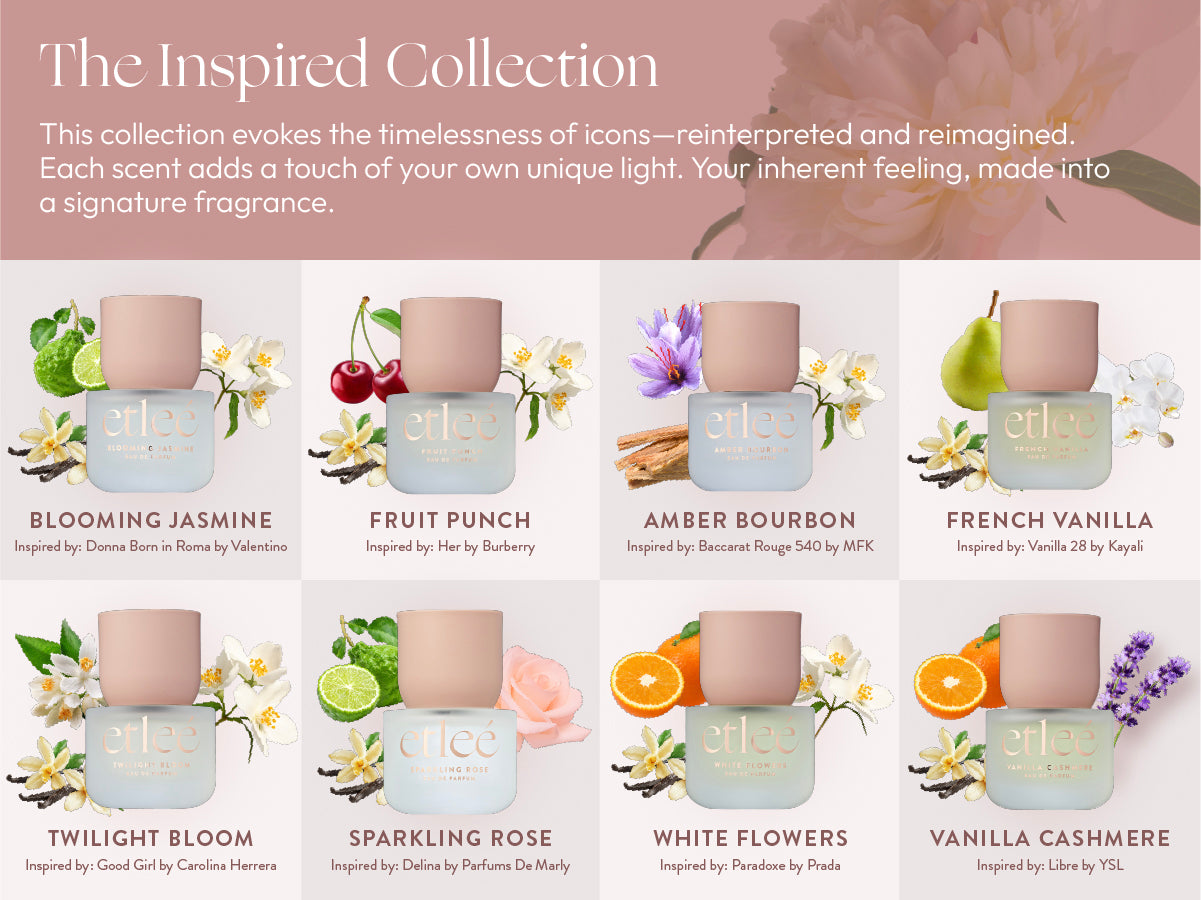Screen dimensions: 1201x900
Task: Click the Inspired Collection heading
Action: pyautogui.click(x=349, y=68)
